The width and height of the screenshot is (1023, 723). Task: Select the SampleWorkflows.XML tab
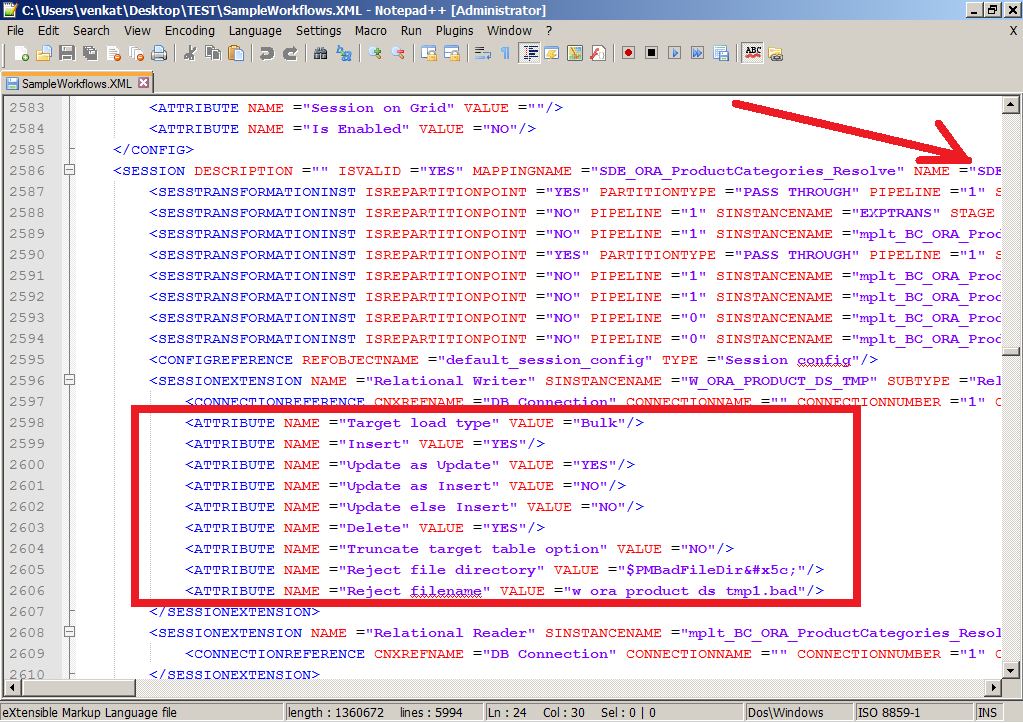(77, 84)
